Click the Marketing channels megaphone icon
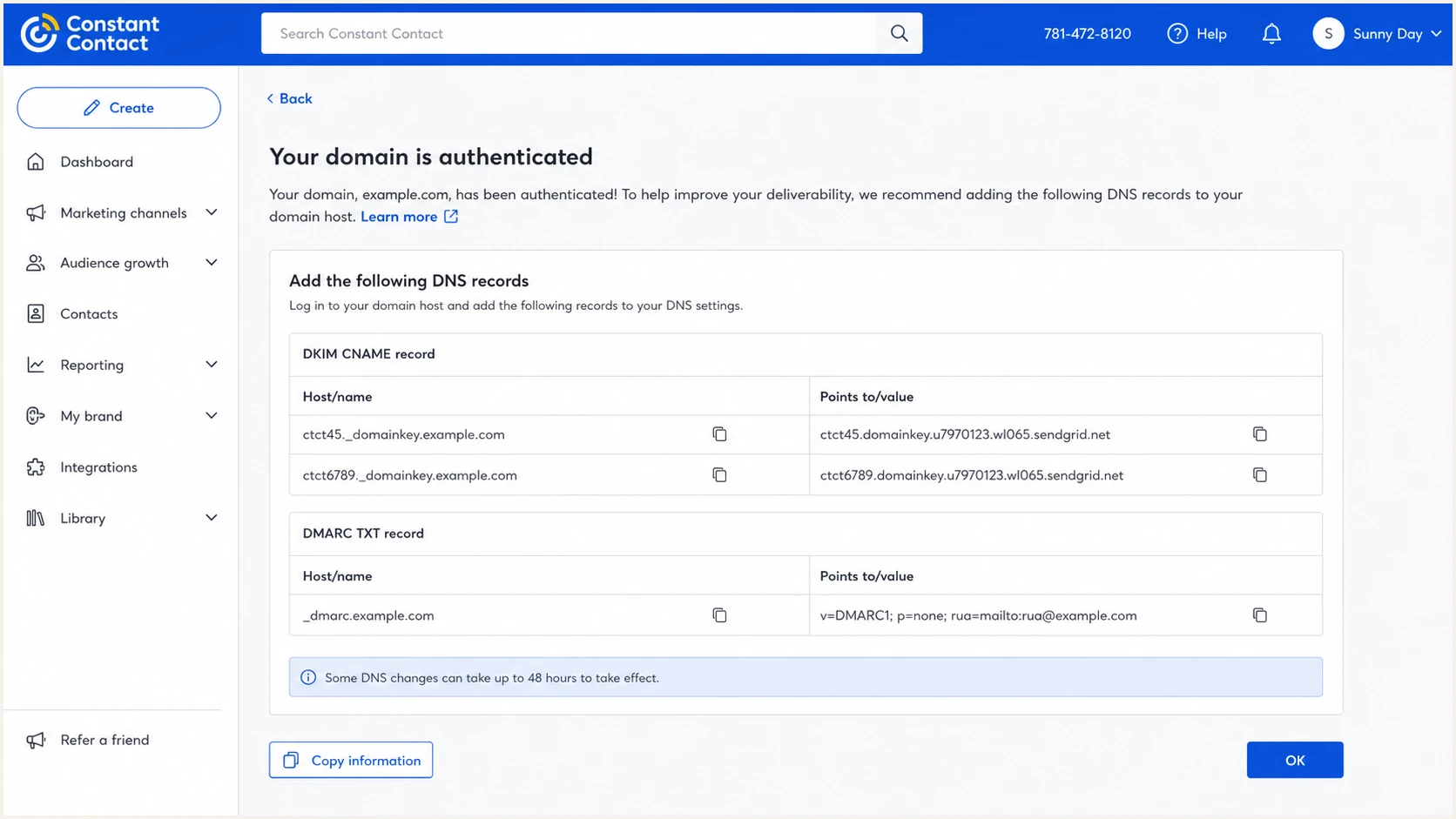Screen dimensions: 1456x819 coord(36,213)
